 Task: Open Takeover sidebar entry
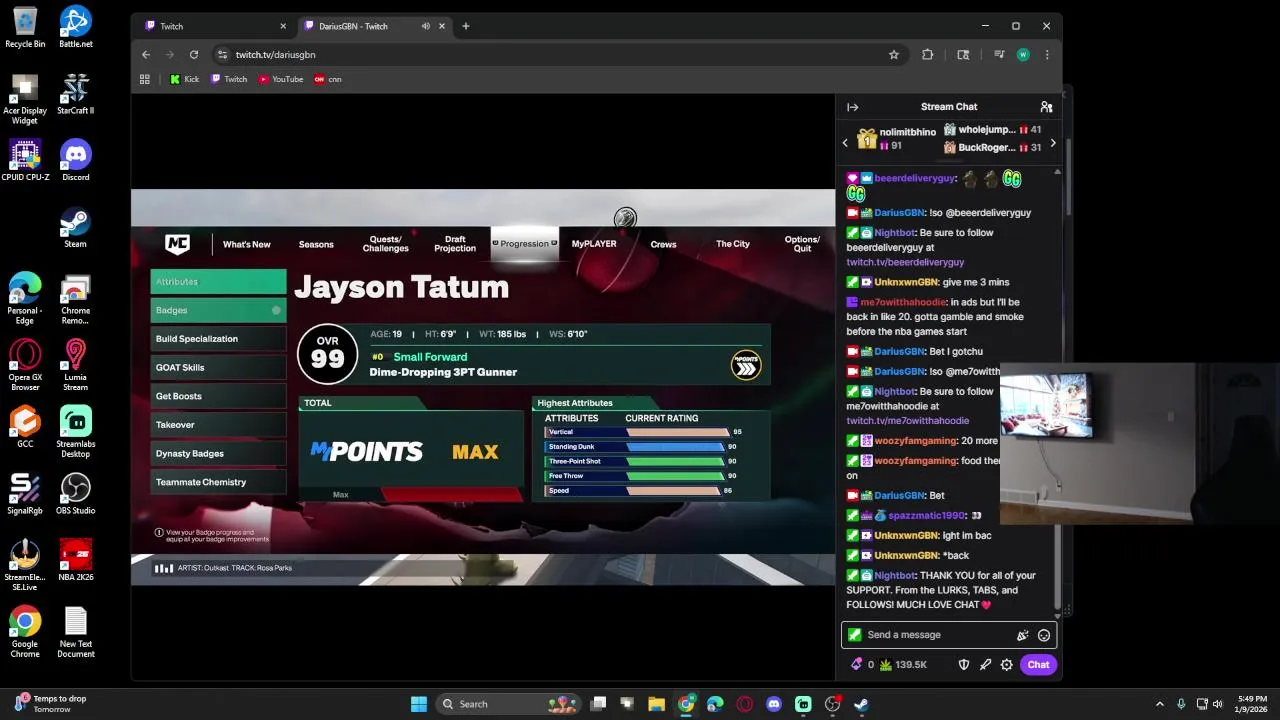pos(218,425)
